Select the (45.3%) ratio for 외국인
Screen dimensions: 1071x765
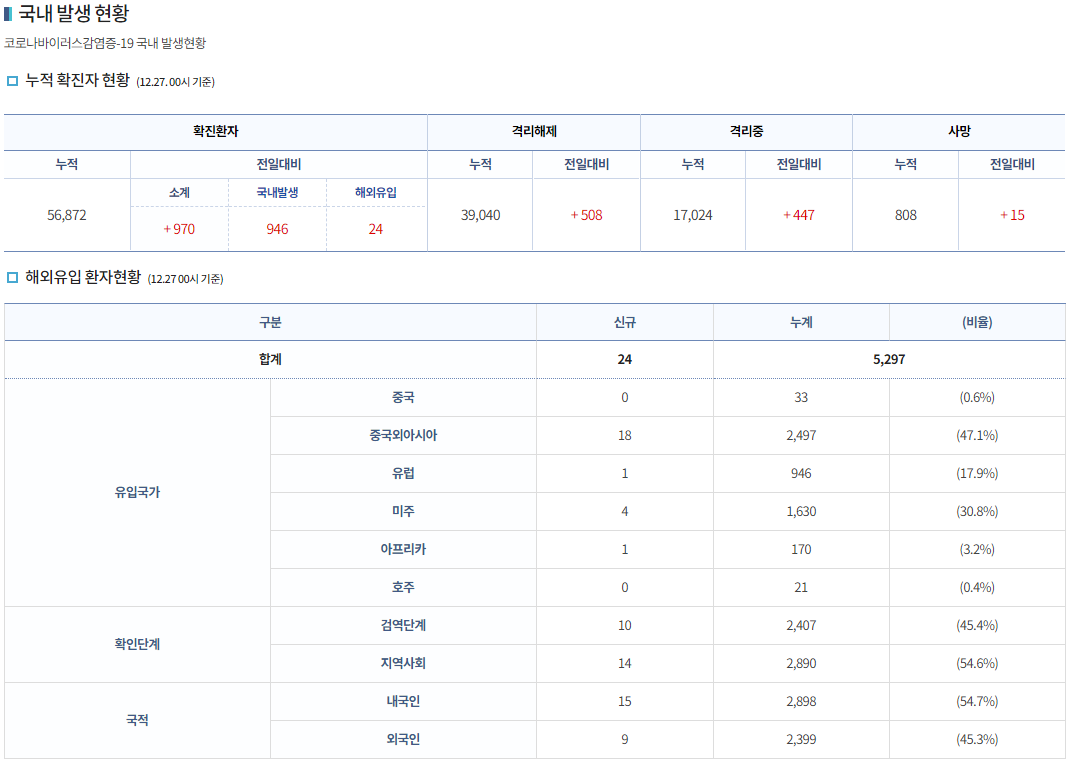[x=977, y=739]
